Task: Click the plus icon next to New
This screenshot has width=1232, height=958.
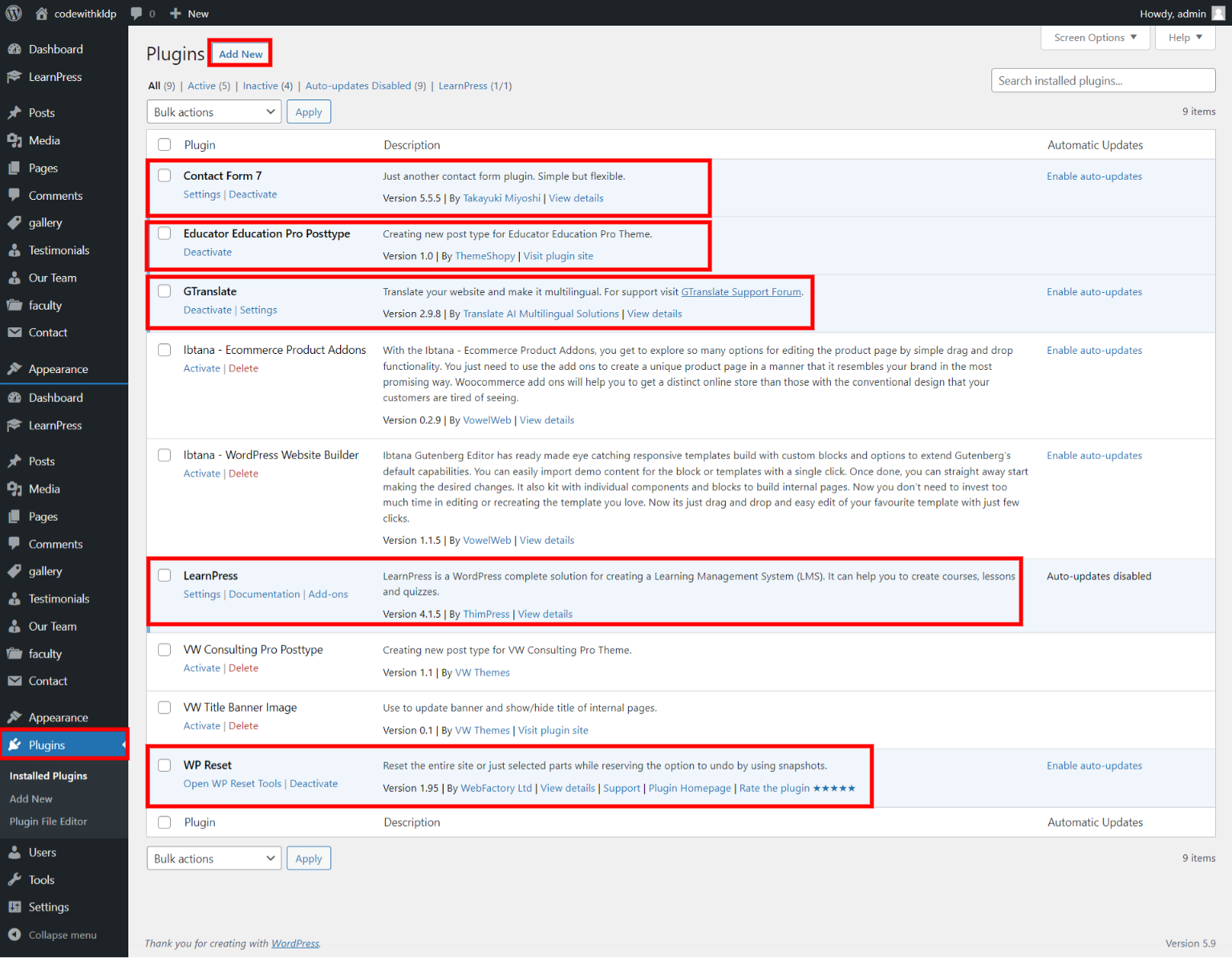Action: tap(176, 13)
